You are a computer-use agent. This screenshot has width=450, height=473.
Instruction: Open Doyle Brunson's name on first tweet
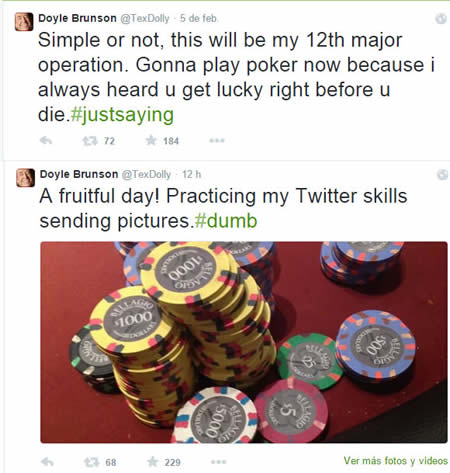coord(77,18)
